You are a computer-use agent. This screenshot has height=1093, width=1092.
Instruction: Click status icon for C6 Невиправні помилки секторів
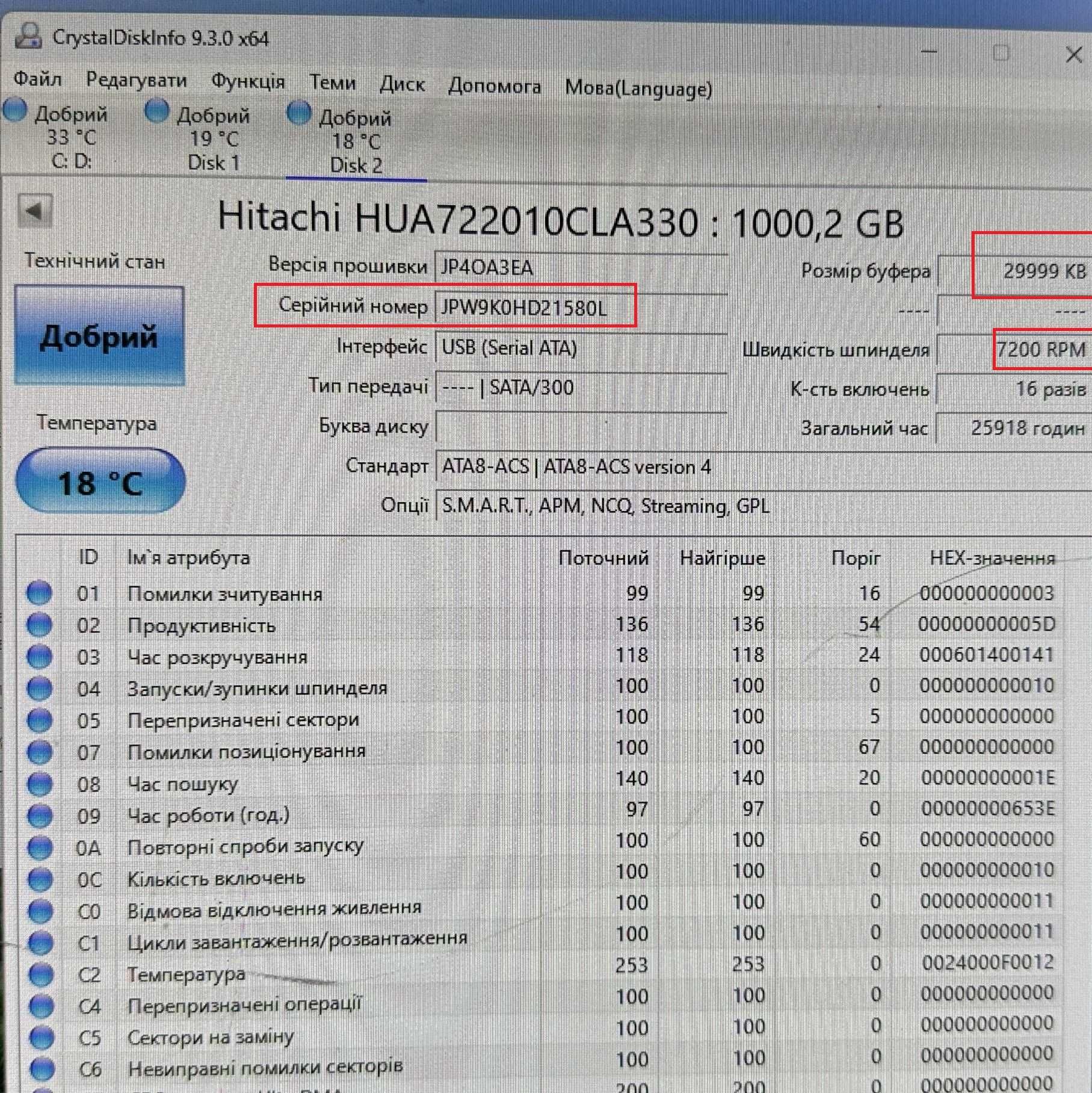[42, 1069]
